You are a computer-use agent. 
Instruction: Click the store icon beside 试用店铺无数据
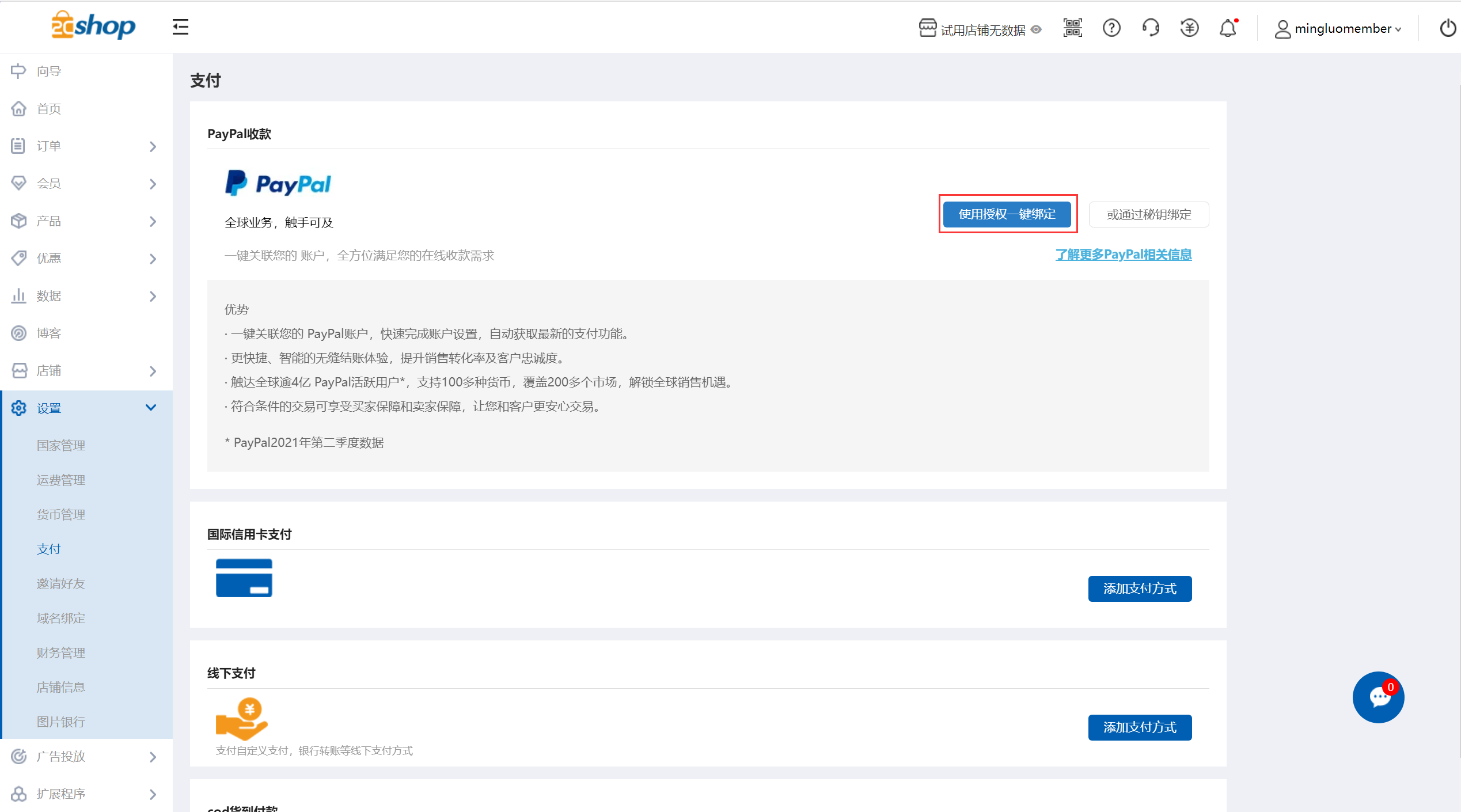click(927, 28)
